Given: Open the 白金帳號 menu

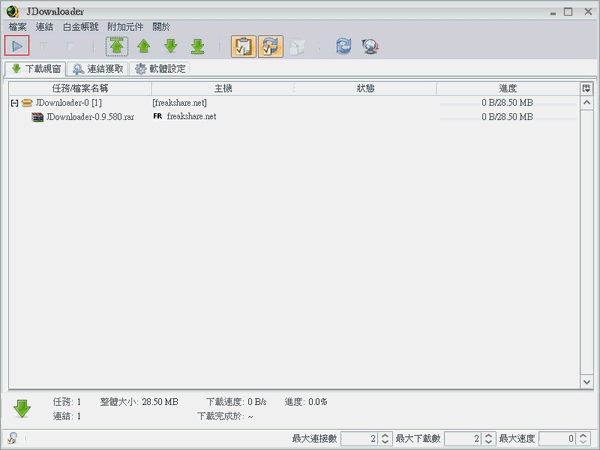Looking at the screenshot, I should click(81, 25).
